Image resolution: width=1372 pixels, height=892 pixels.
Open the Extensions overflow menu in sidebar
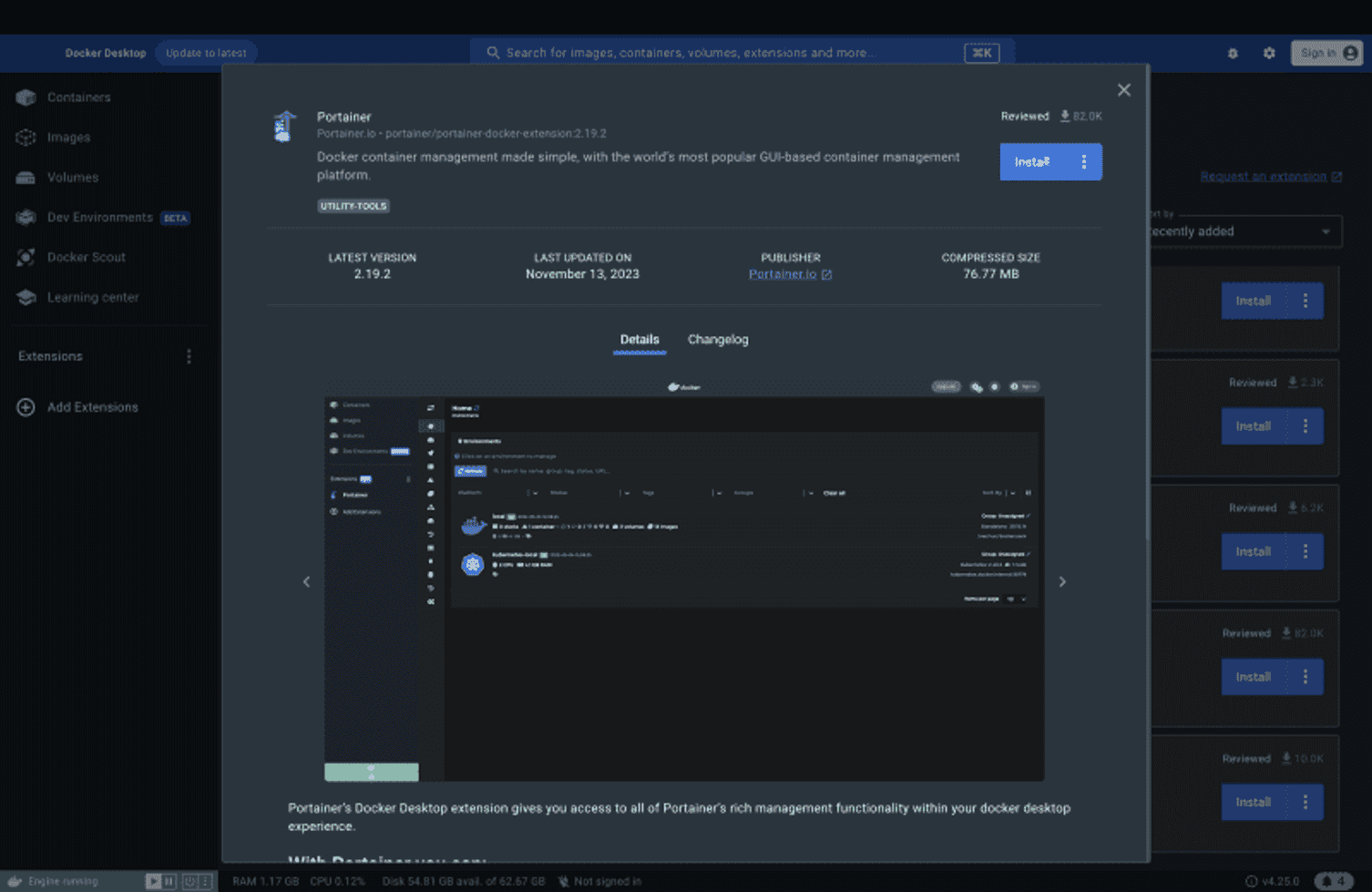click(x=188, y=355)
